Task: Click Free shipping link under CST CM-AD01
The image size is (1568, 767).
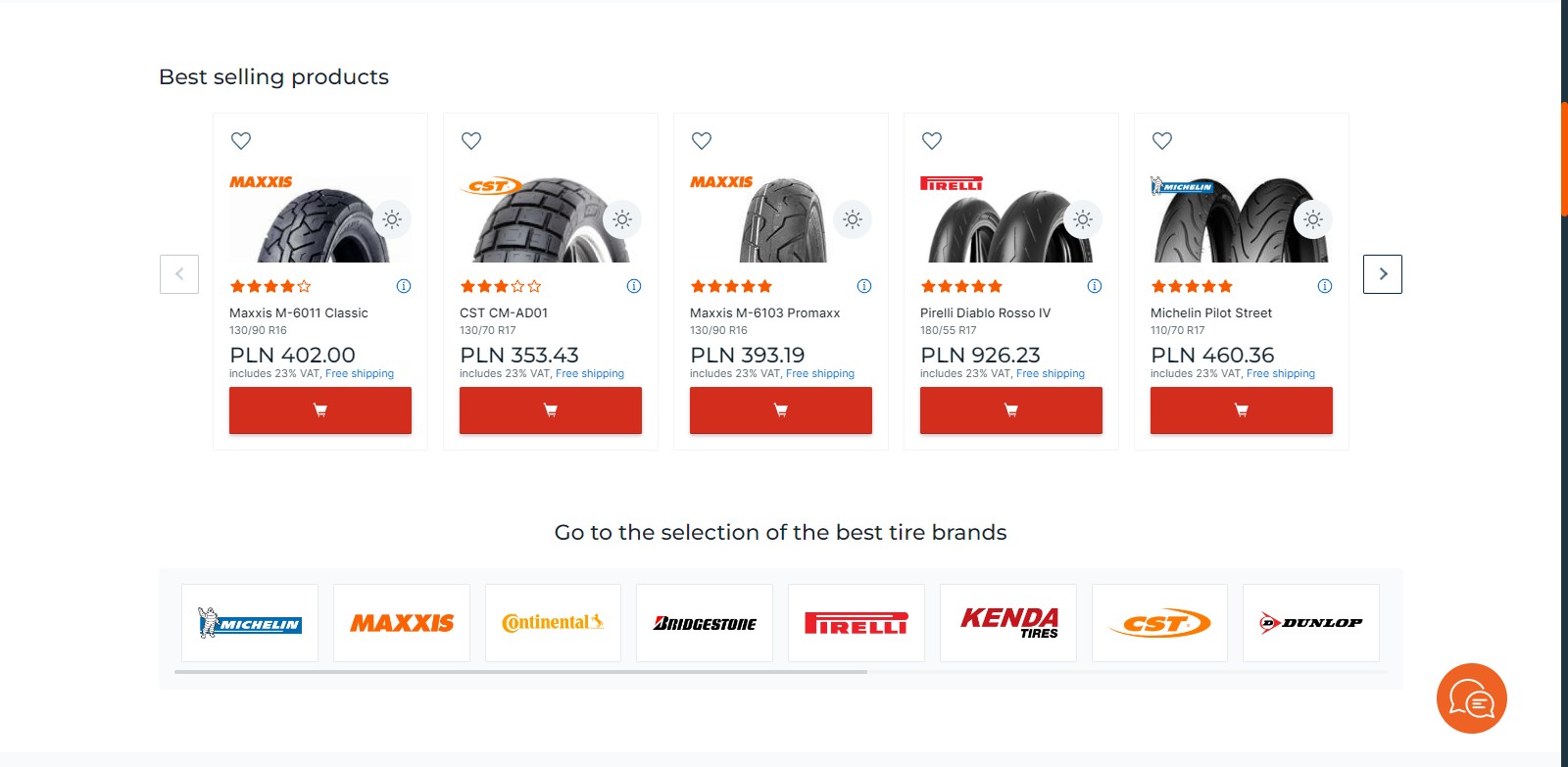Action: pyautogui.click(x=590, y=373)
